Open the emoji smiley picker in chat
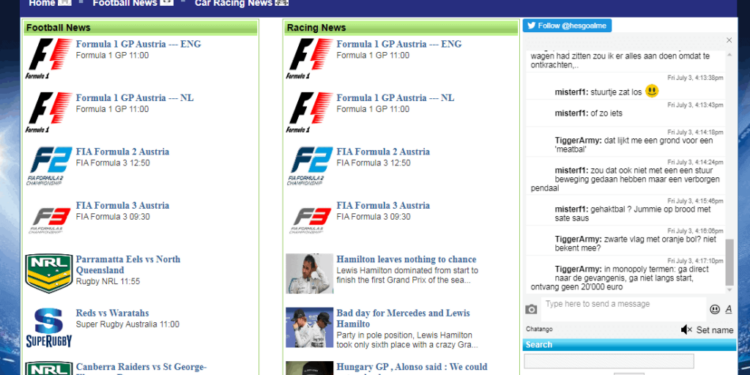Screen dimensions: 750x375 click(x=715, y=309)
